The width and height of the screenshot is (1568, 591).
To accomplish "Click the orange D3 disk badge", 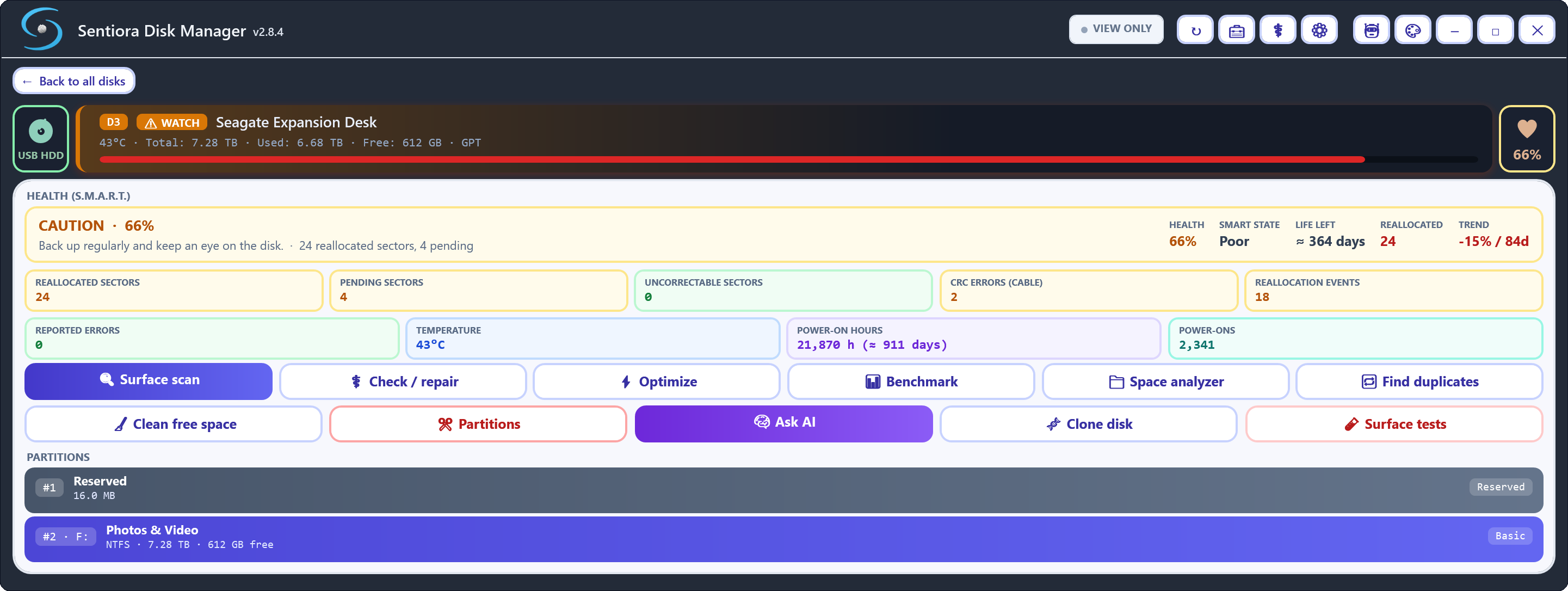I will [x=113, y=122].
